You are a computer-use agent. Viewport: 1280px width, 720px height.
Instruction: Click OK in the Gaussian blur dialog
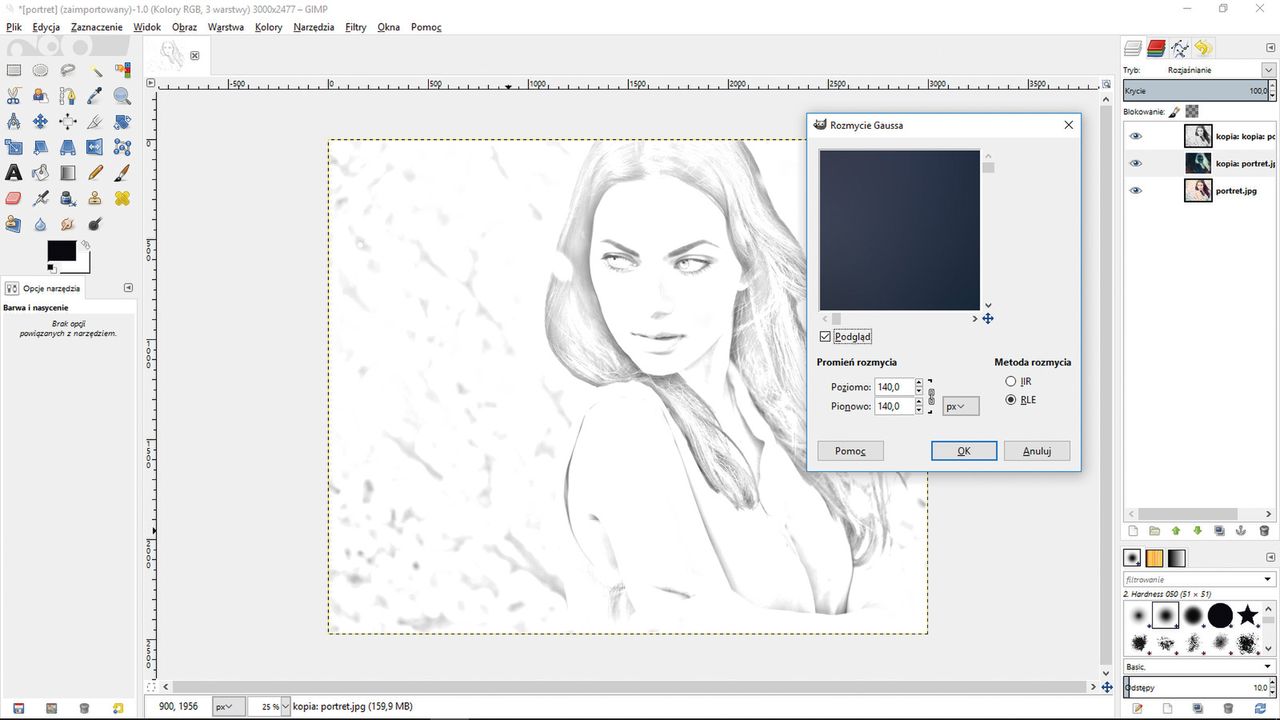point(964,451)
